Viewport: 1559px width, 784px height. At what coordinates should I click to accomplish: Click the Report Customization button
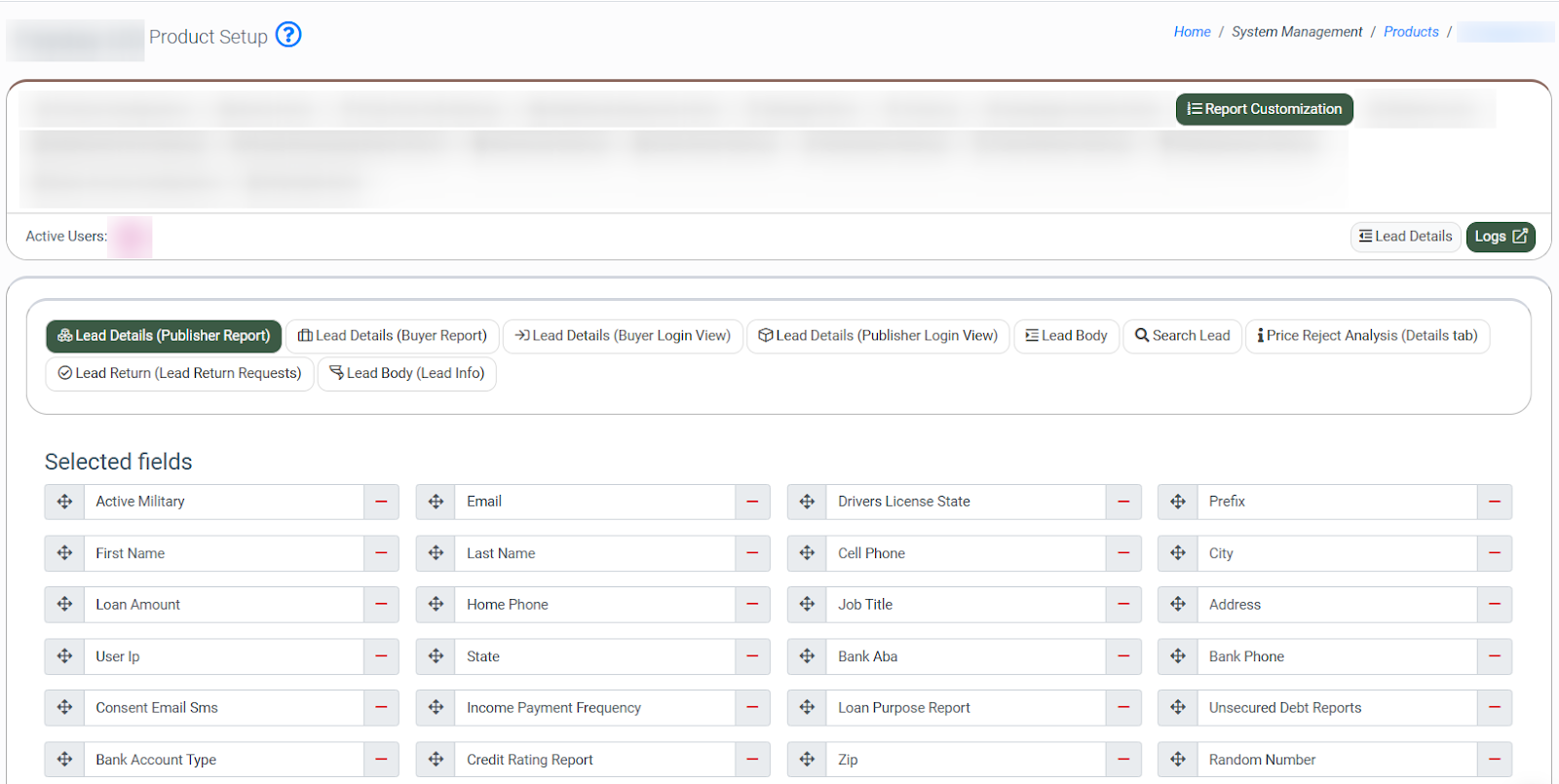(1264, 109)
